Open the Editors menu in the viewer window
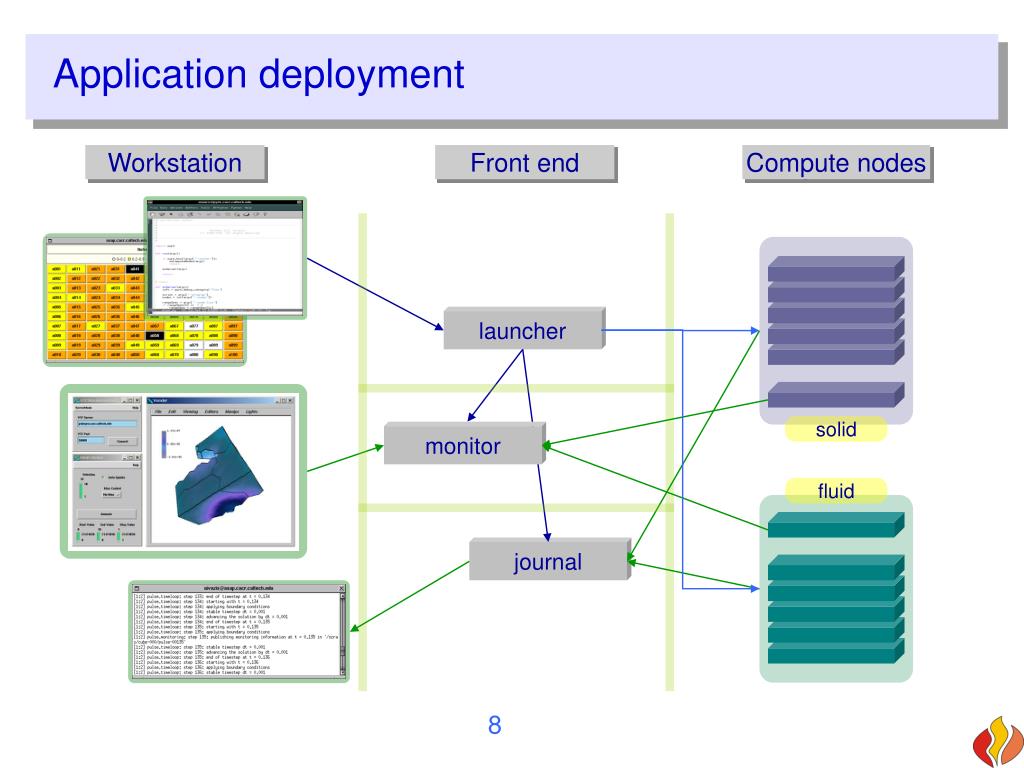Viewport: 1024px width, 768px height. (212, 411)
